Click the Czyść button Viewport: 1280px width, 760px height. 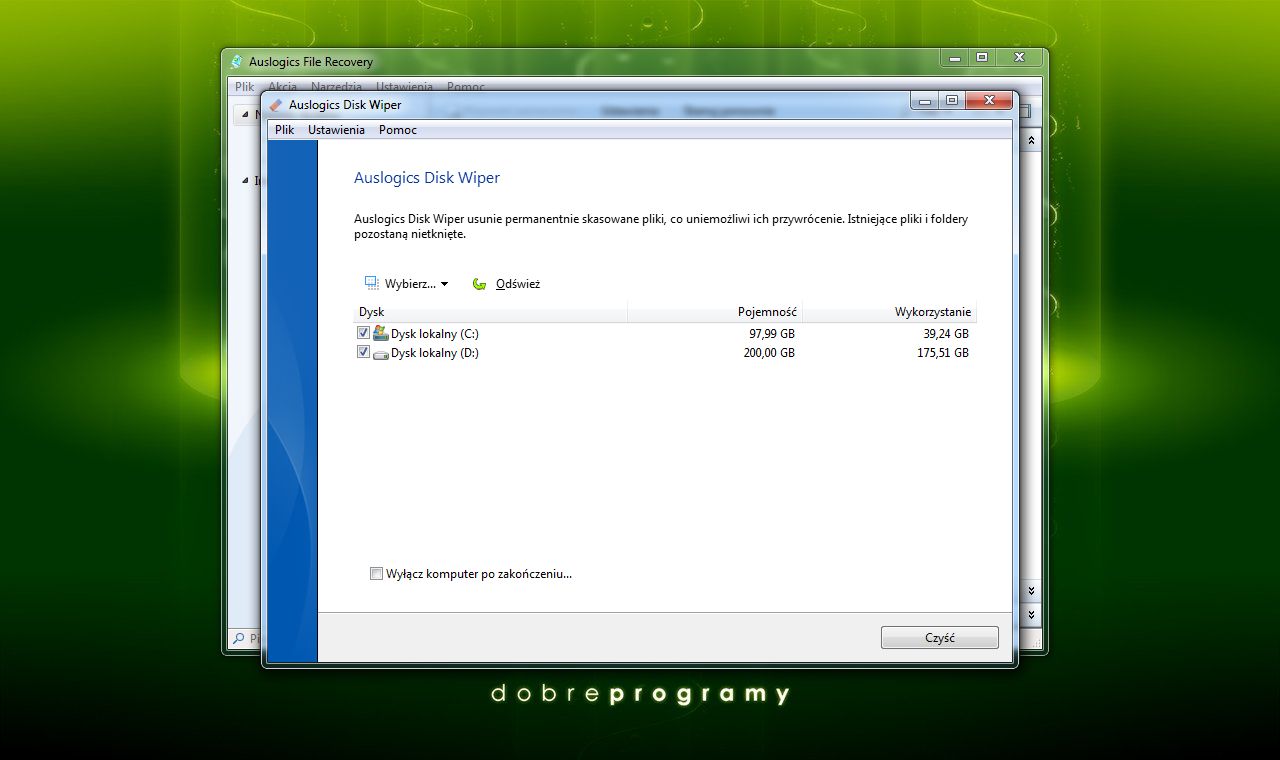point(940,638)
